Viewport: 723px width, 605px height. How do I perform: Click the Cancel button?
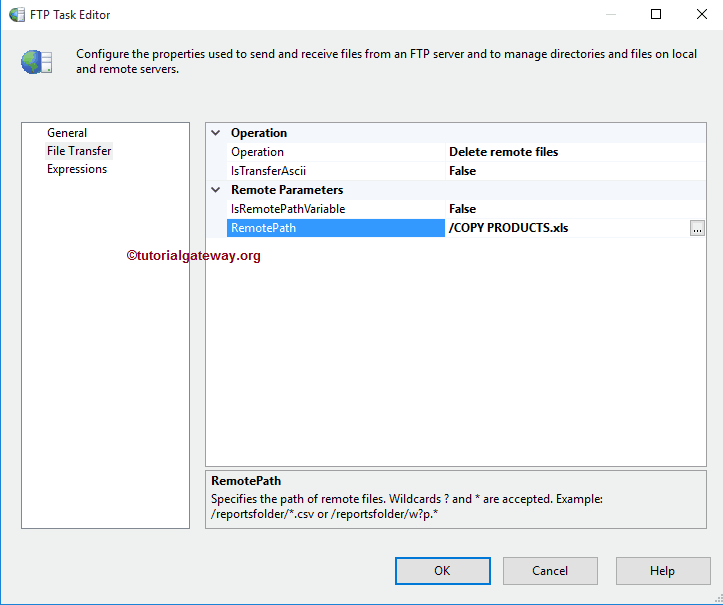[550, 571]
